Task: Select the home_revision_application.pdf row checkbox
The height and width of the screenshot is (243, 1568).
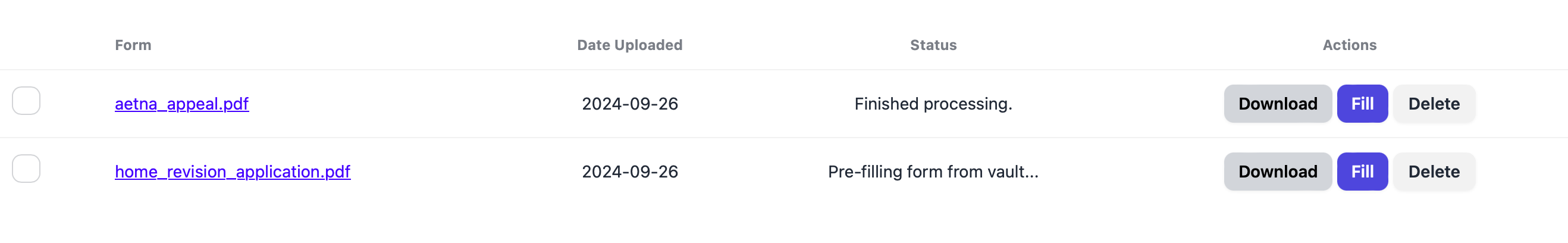Action: [x=26, y=169]
